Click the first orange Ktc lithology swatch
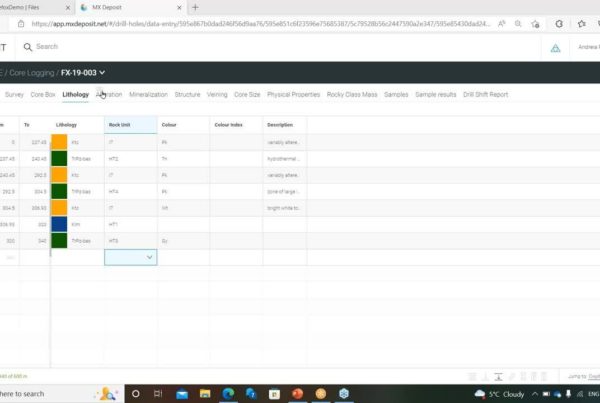The width and height of the screenshot is (600, 403). [x=59, y=143]
